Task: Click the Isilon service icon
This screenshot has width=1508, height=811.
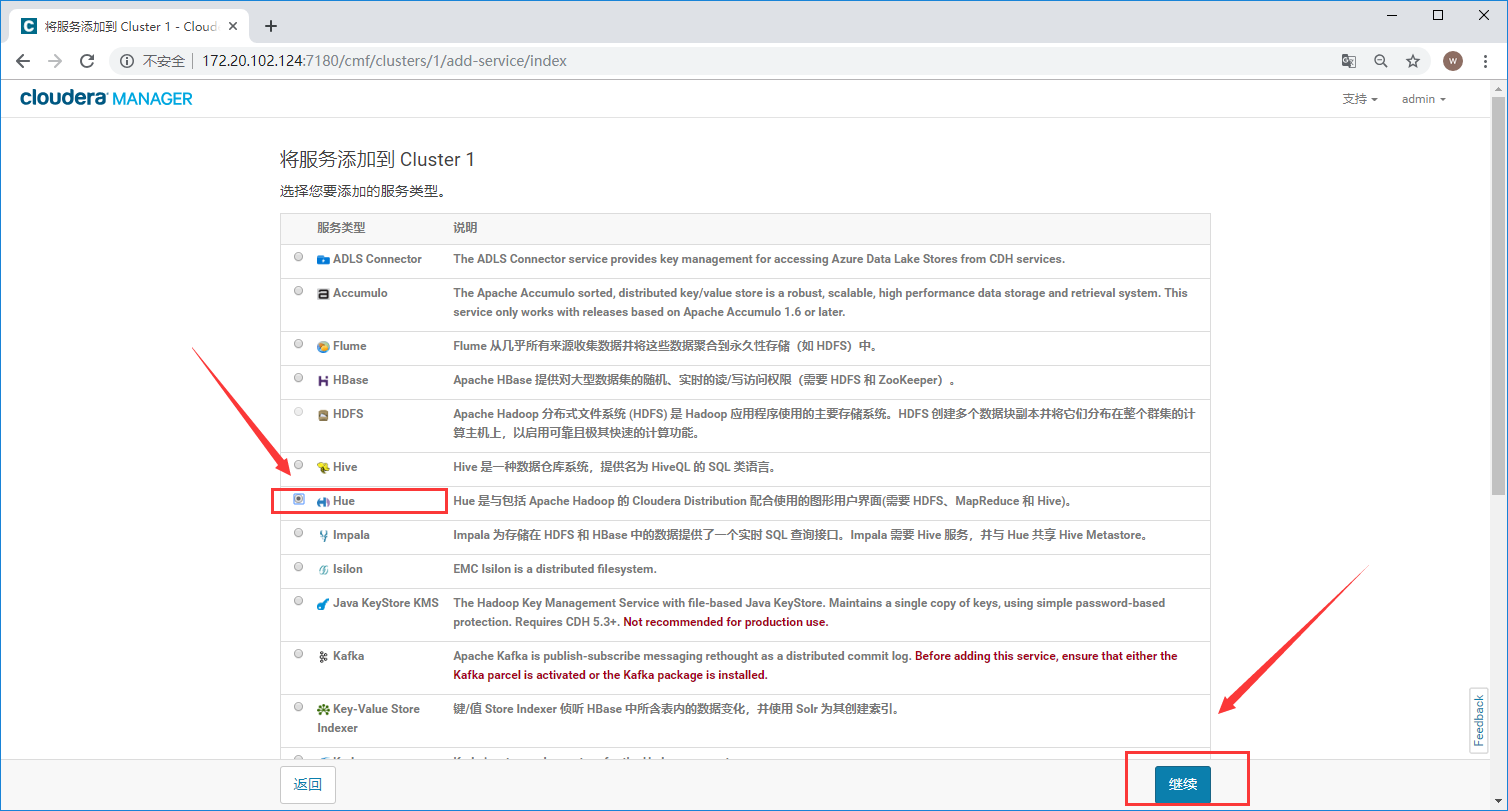Action: click(323, 570)
